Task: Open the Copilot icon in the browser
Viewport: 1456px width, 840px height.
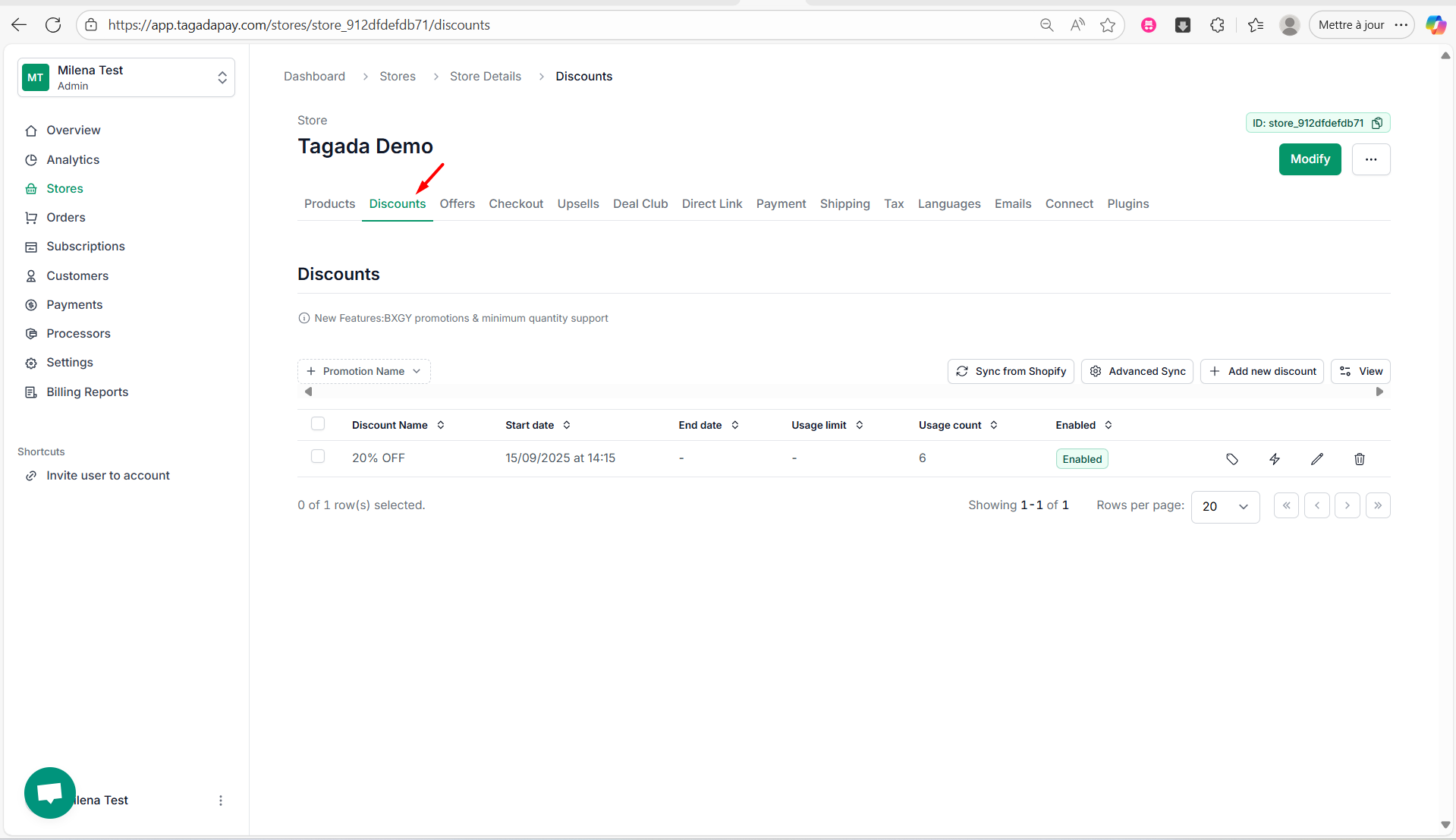Action: 1436,25
